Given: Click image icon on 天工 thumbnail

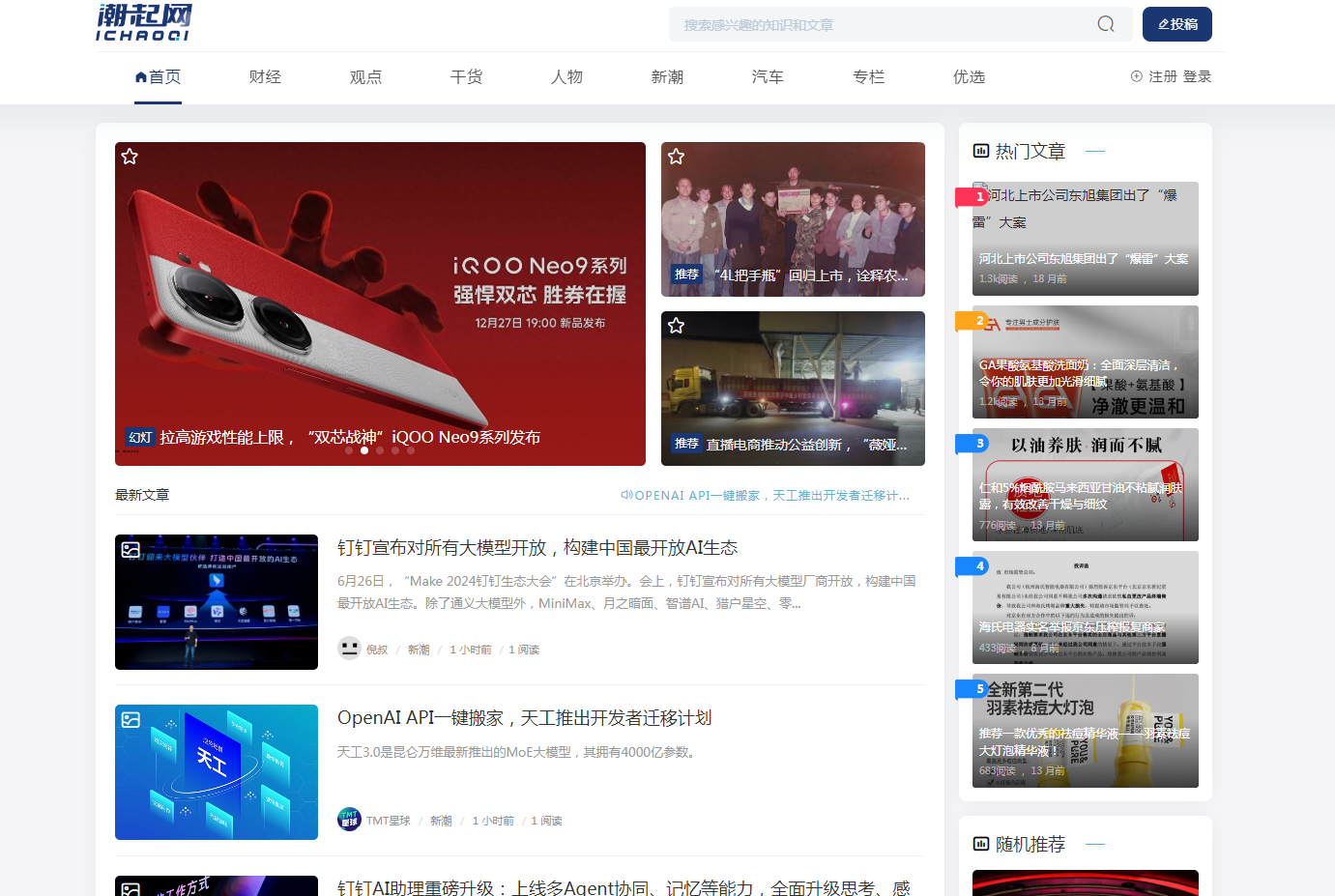Looking at the screenshot, I should click(x=131, y=720).
